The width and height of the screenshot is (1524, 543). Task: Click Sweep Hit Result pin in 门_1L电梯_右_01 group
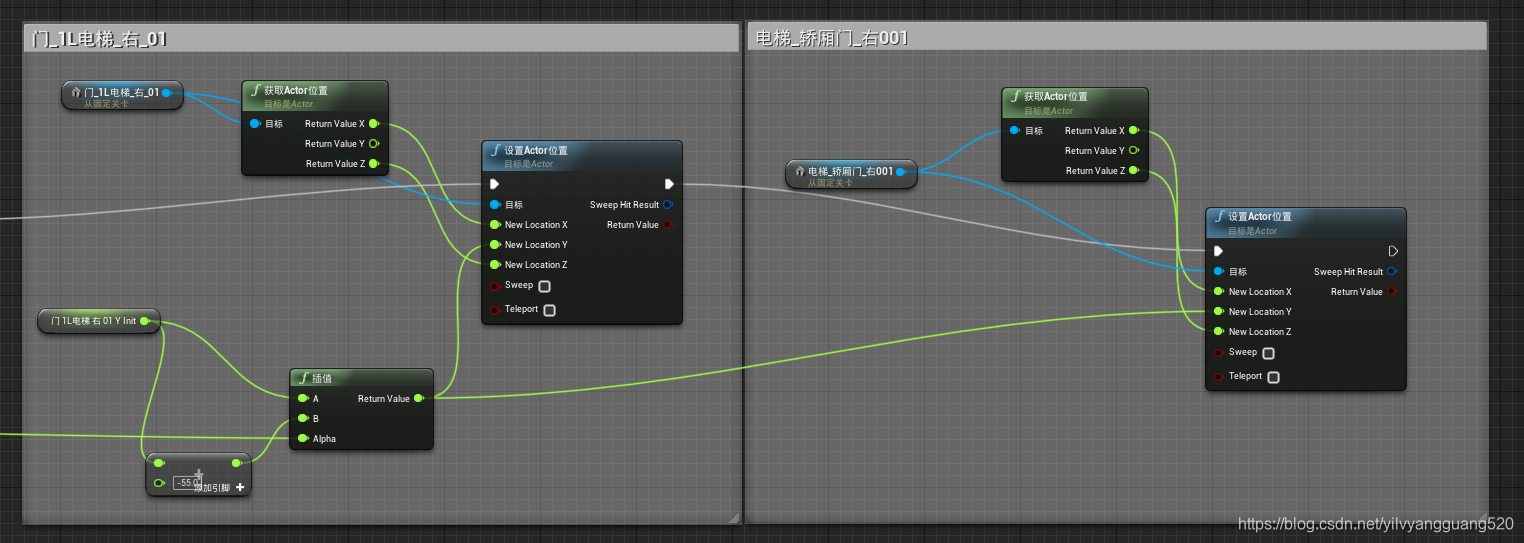pos(669,205)
